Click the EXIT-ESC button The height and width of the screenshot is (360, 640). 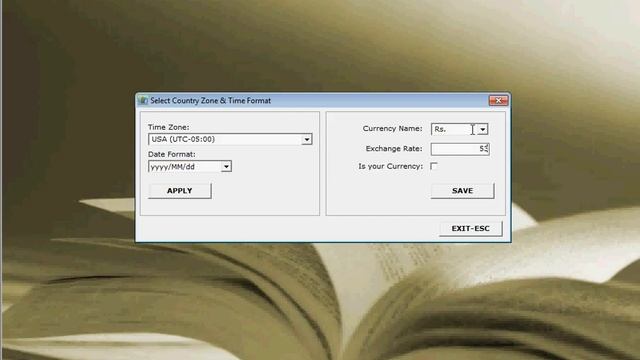pyautogui.click(x=470, y=229)
